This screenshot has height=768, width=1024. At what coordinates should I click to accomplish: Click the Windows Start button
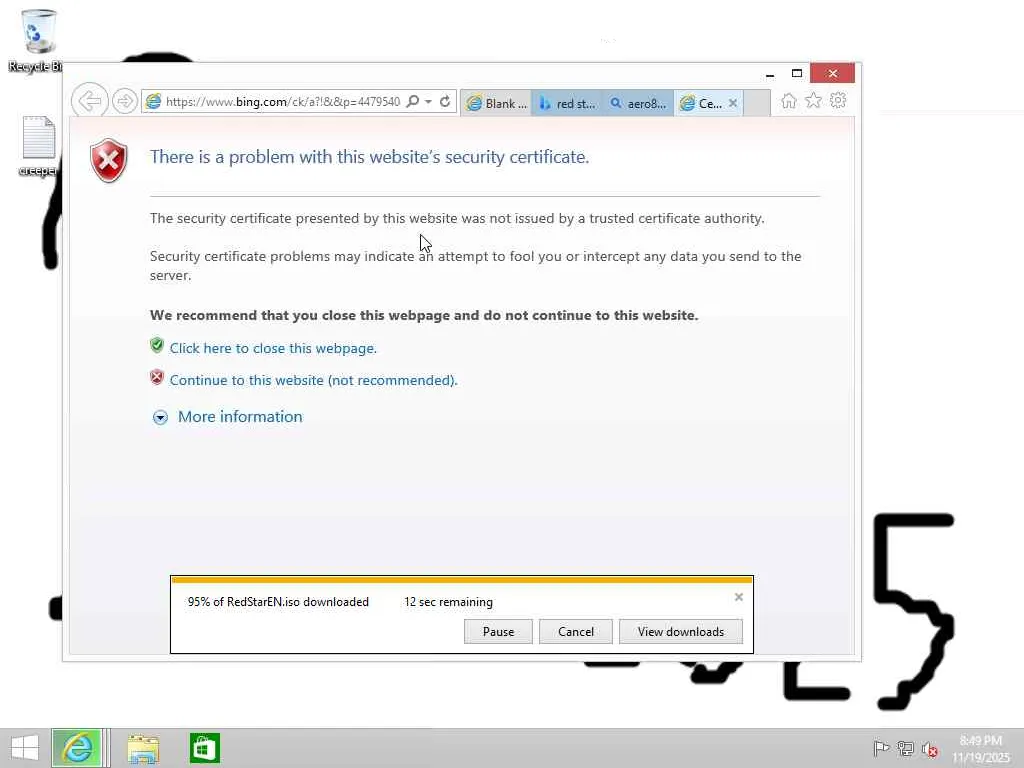(x=25, y=748)
